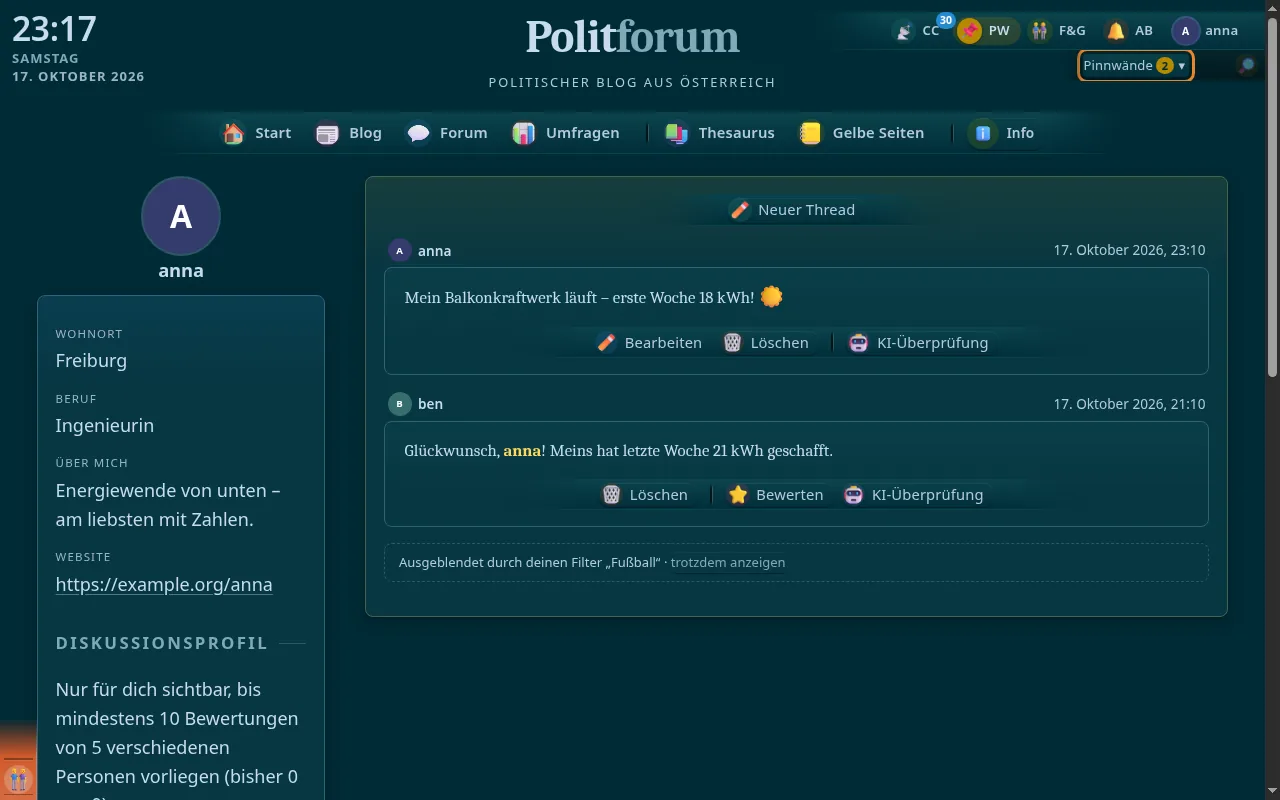This screenshot has width=1280, height=800.
Task: Click the AB notification bell icon
Action: coord(1115,31)
